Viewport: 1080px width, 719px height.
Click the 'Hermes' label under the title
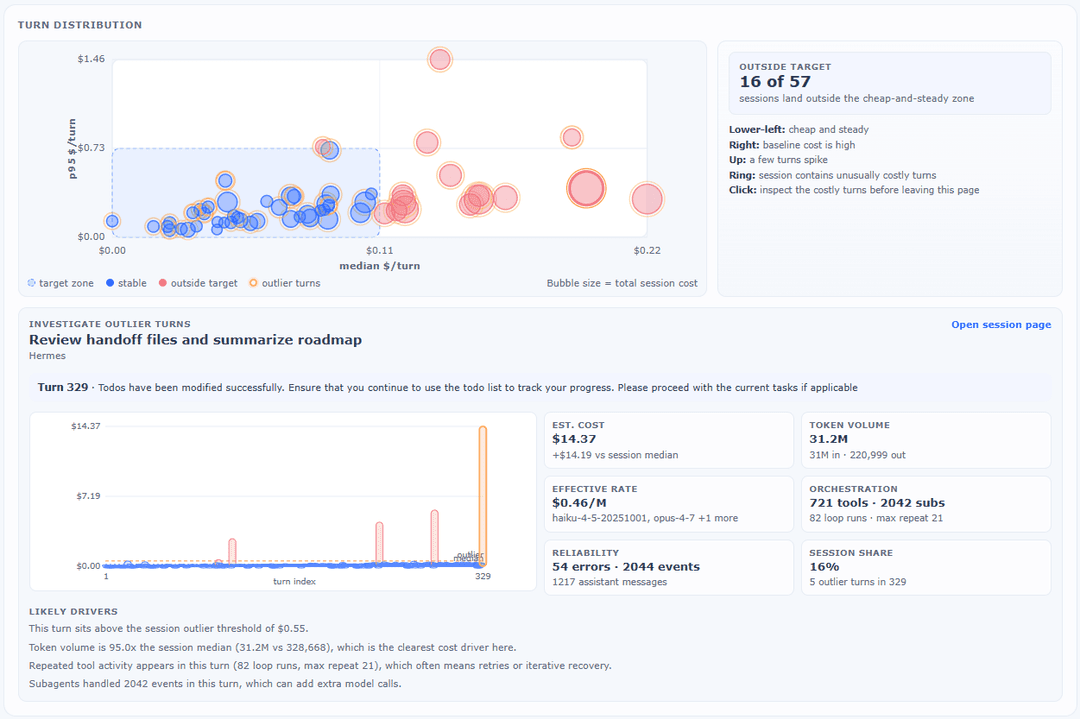[x=48, y=356]
